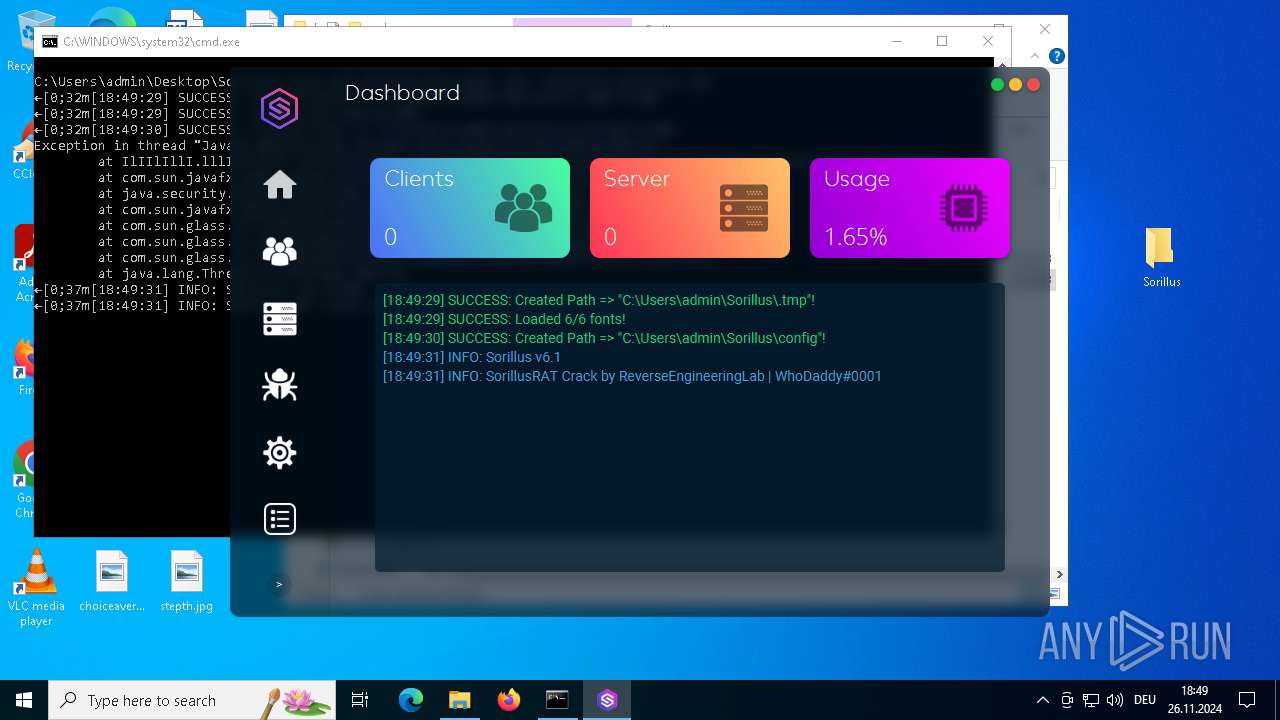Switch to Sorillus app from taskbar

[607, 700]
